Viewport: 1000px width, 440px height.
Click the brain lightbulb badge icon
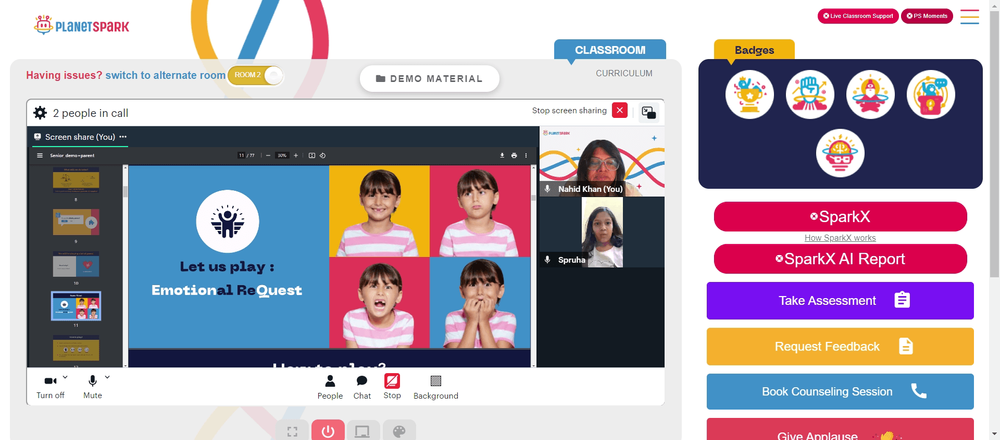point(840,153)
